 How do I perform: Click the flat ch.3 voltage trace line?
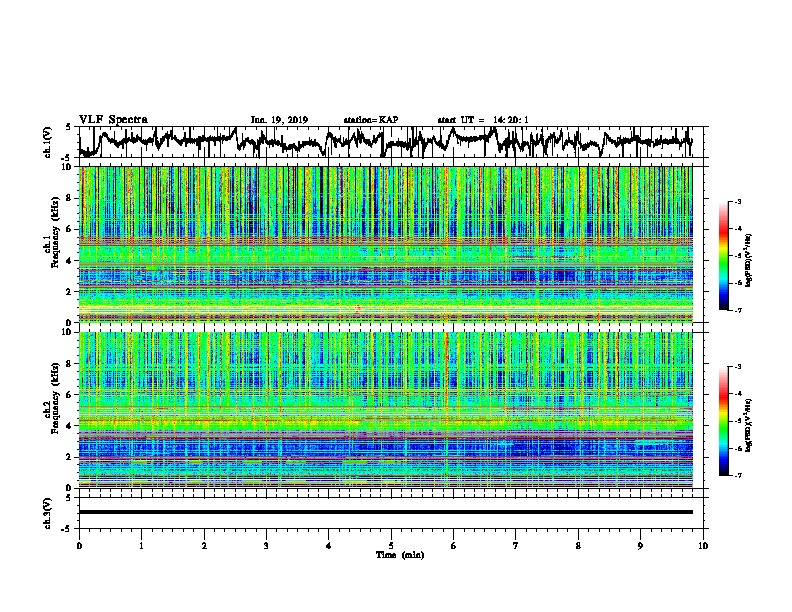click(385, 512)
